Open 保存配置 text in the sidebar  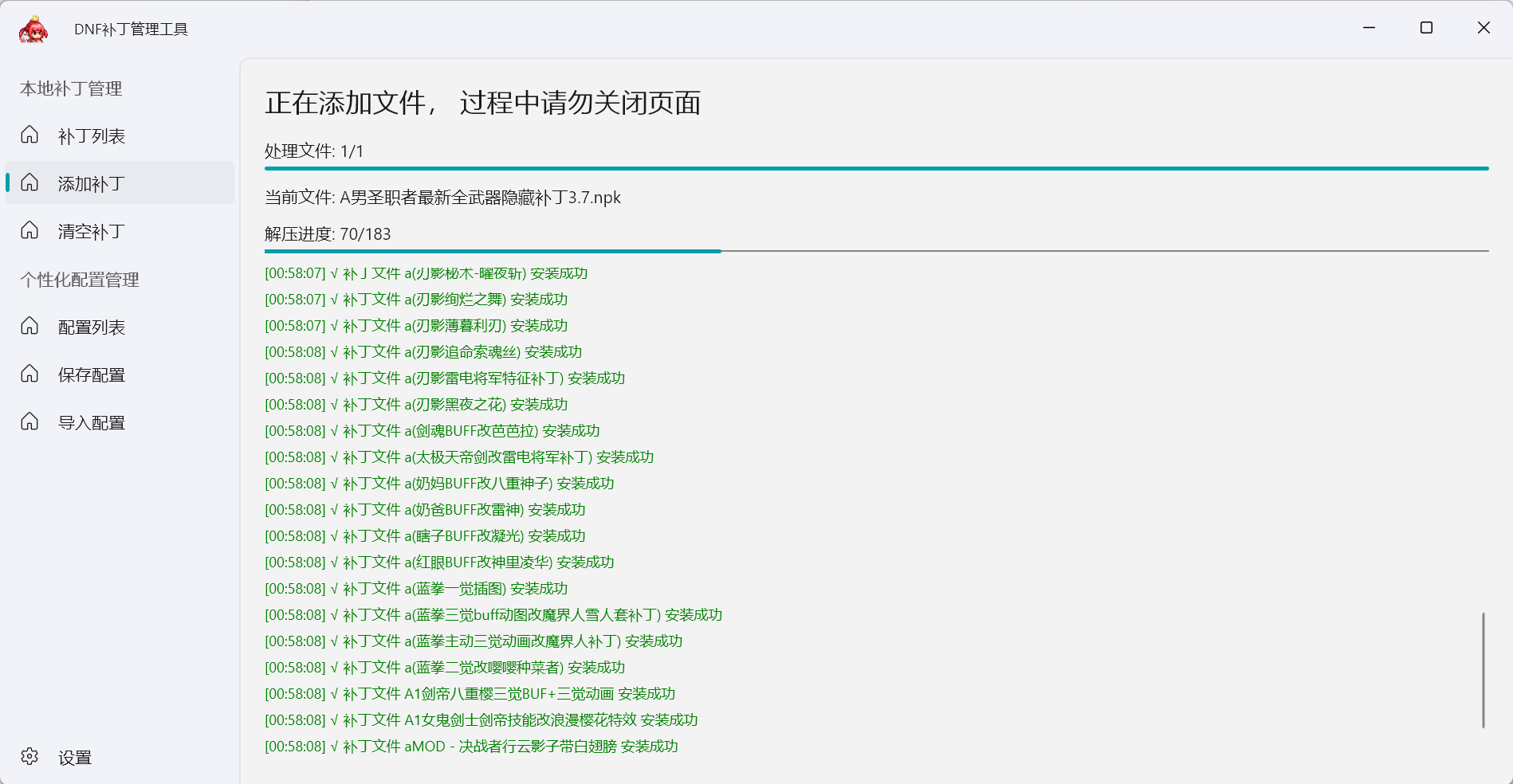coord(92,375)
